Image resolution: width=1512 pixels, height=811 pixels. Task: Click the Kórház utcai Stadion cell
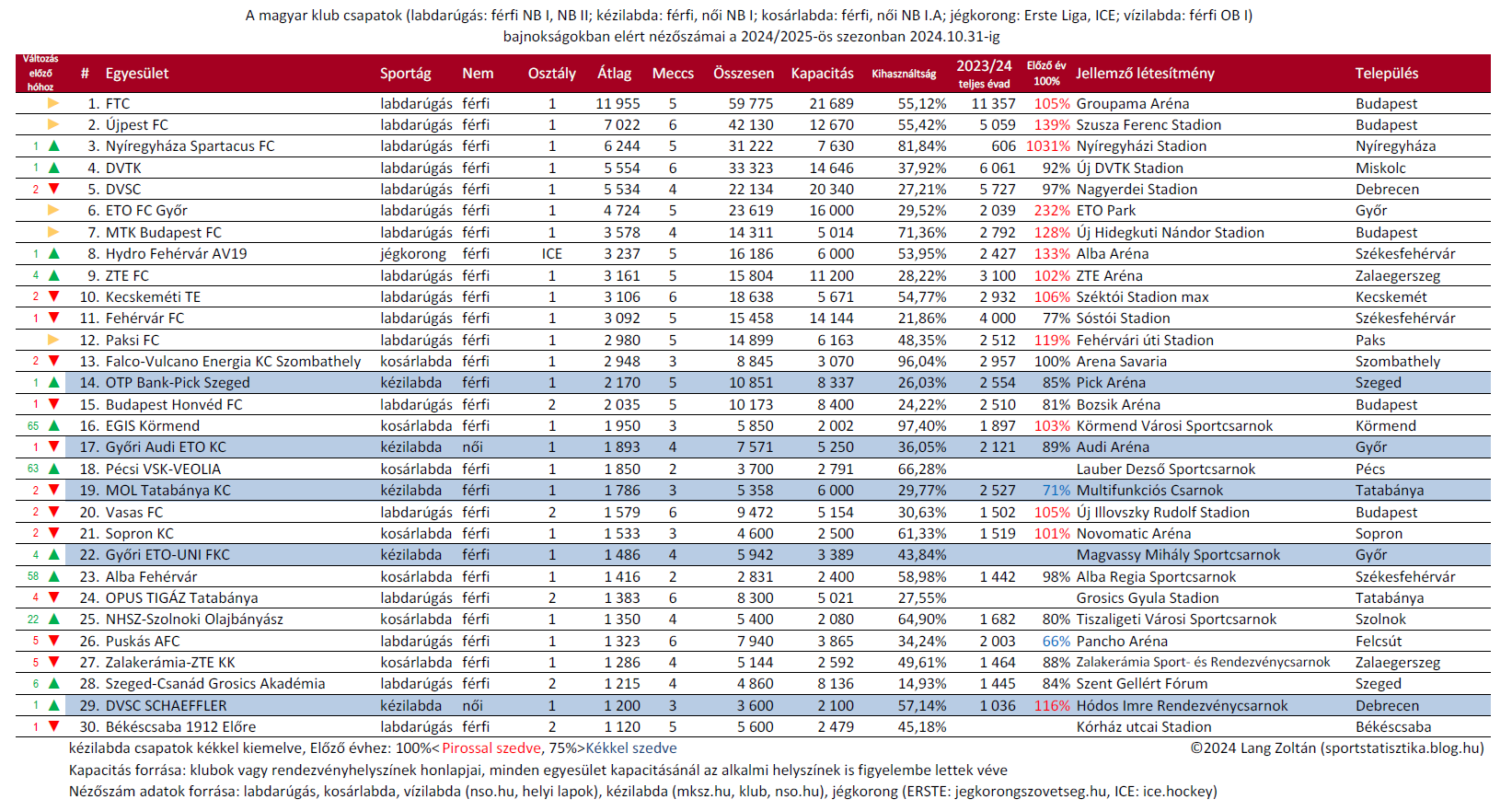pyautogui.click(x=1144, y=727)
